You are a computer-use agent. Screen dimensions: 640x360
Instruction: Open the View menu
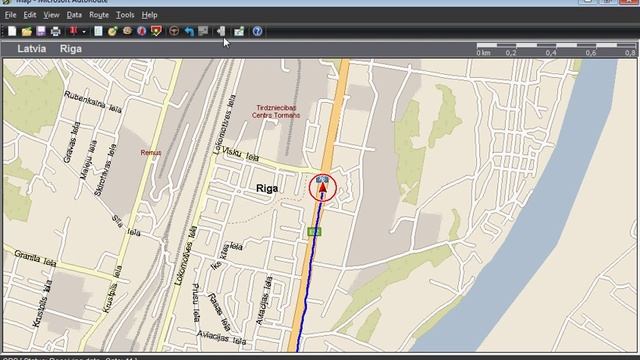pos(51,15)
